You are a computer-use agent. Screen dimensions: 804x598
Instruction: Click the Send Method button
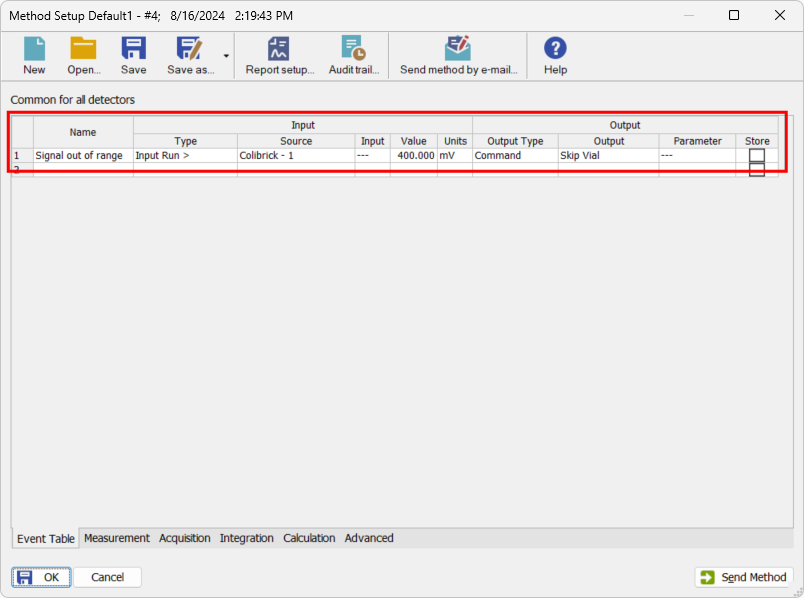click(x=744, y=577)
